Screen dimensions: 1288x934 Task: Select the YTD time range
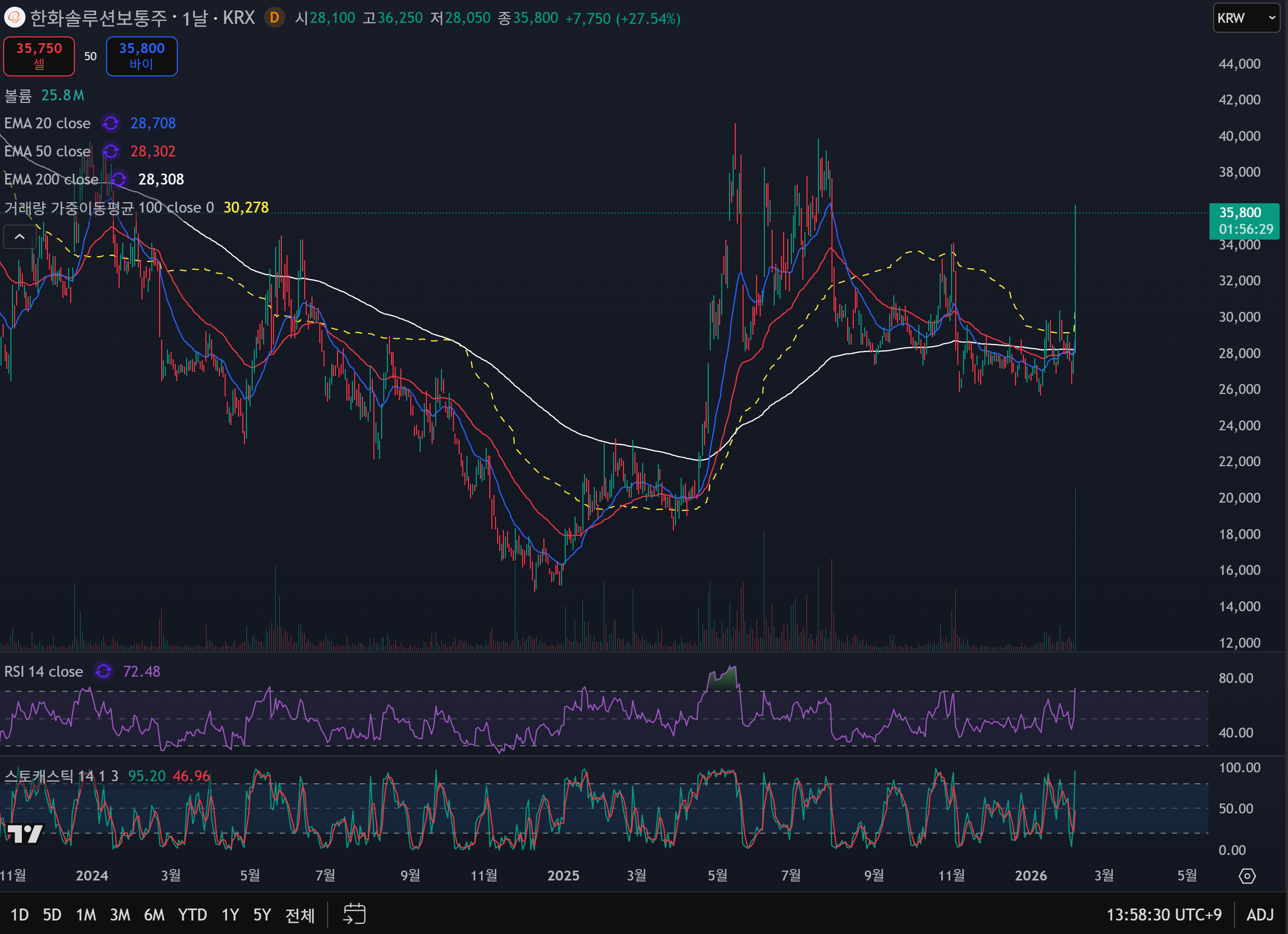point(192,915)
